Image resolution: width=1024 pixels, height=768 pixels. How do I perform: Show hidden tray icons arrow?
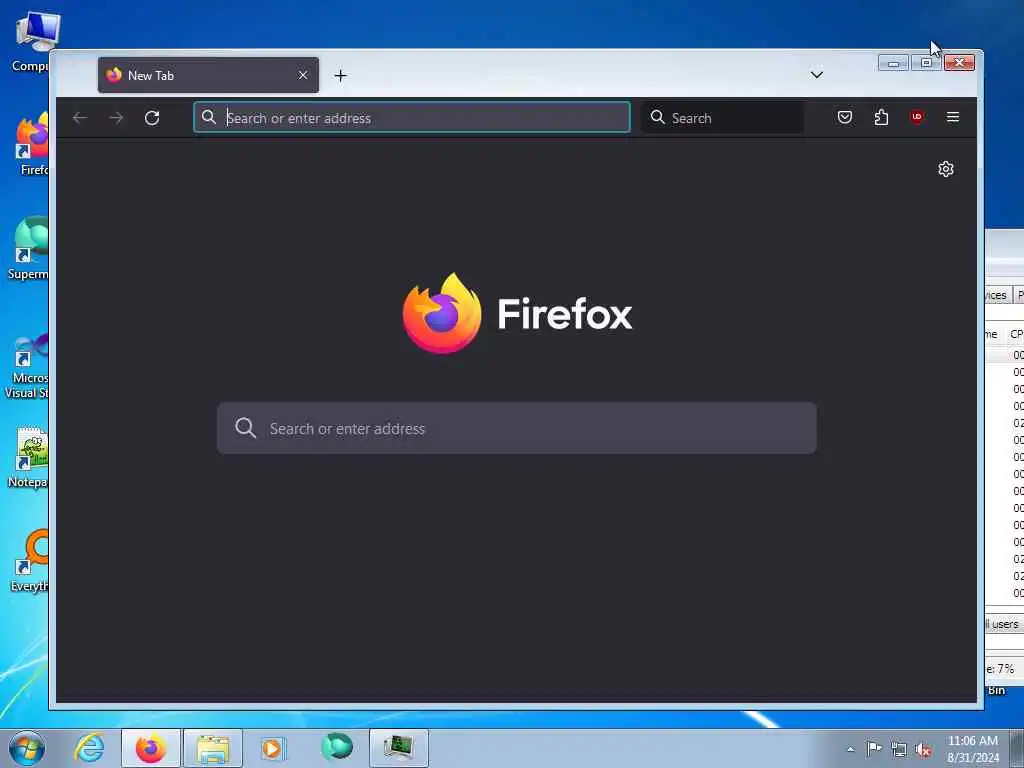[x=850, y=749]
